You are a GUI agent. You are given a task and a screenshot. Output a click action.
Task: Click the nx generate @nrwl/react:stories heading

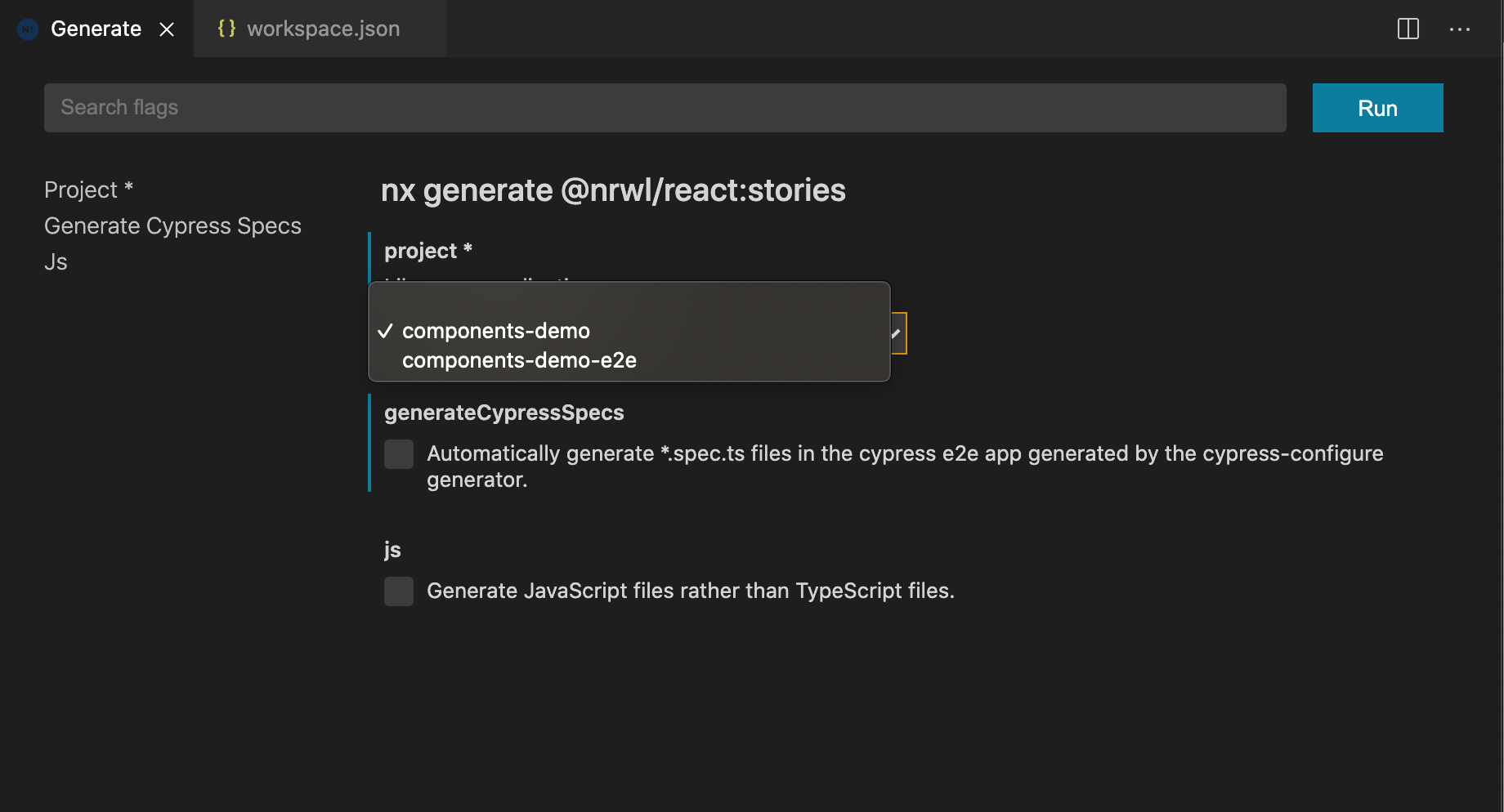click(x=613, y=190)
